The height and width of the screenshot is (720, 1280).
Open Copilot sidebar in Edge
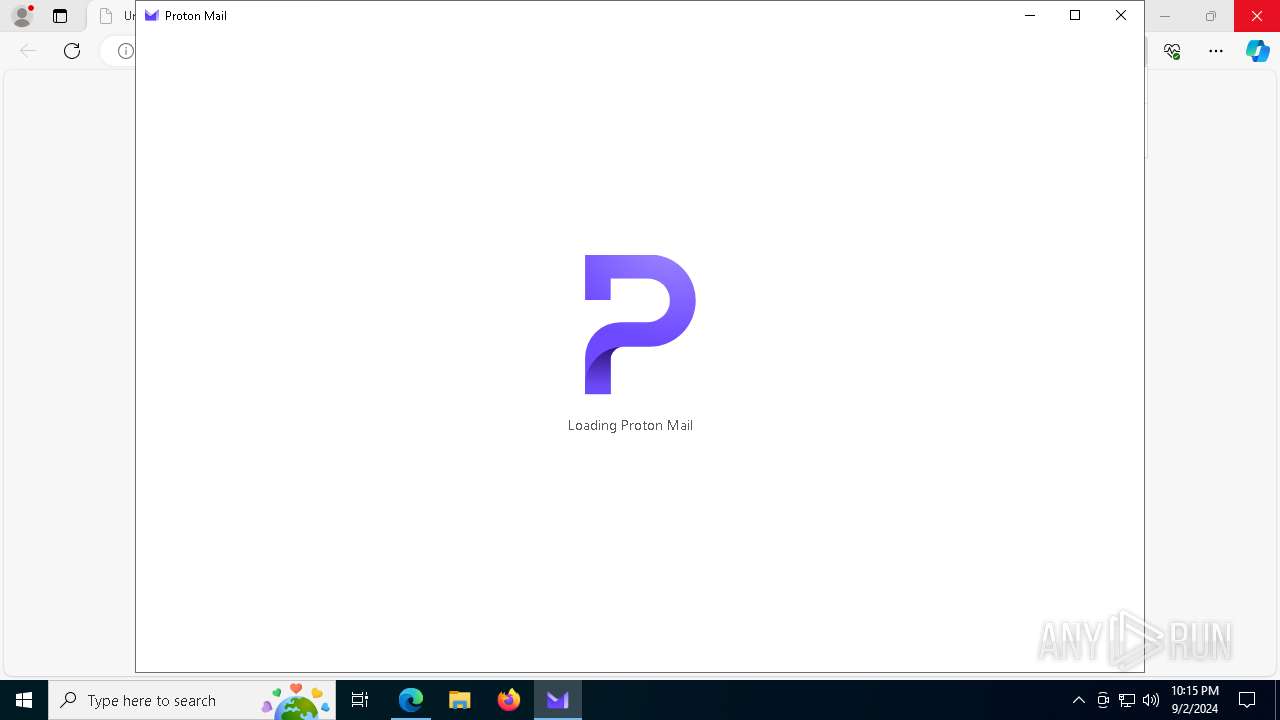(1258, 51)
